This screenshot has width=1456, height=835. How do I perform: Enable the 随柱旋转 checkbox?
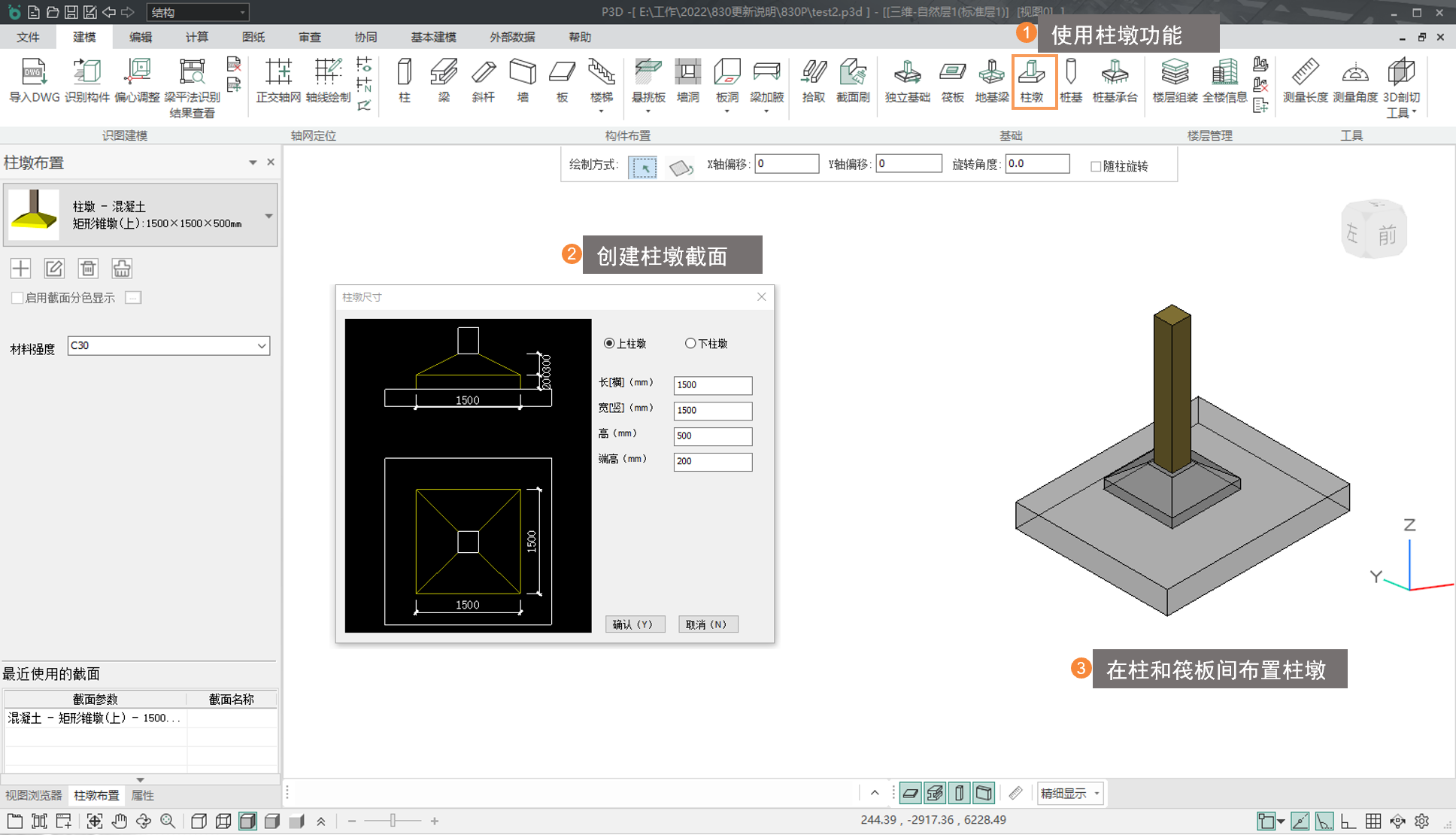[1096, 166]
